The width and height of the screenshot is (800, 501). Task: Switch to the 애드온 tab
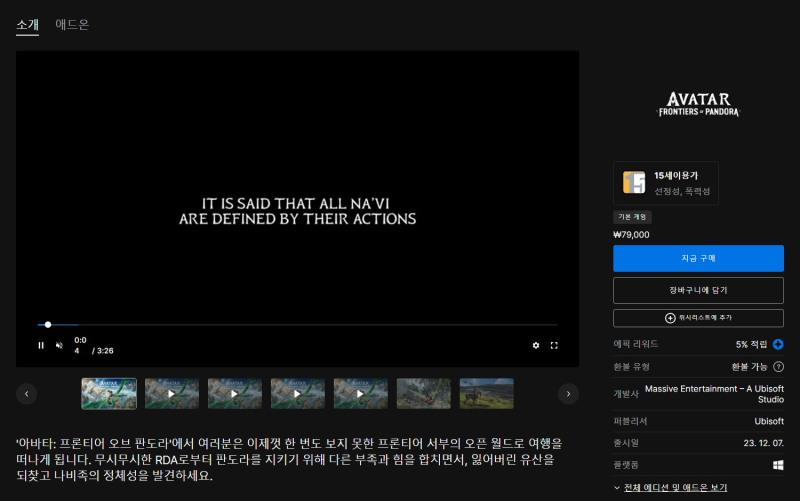72,24
